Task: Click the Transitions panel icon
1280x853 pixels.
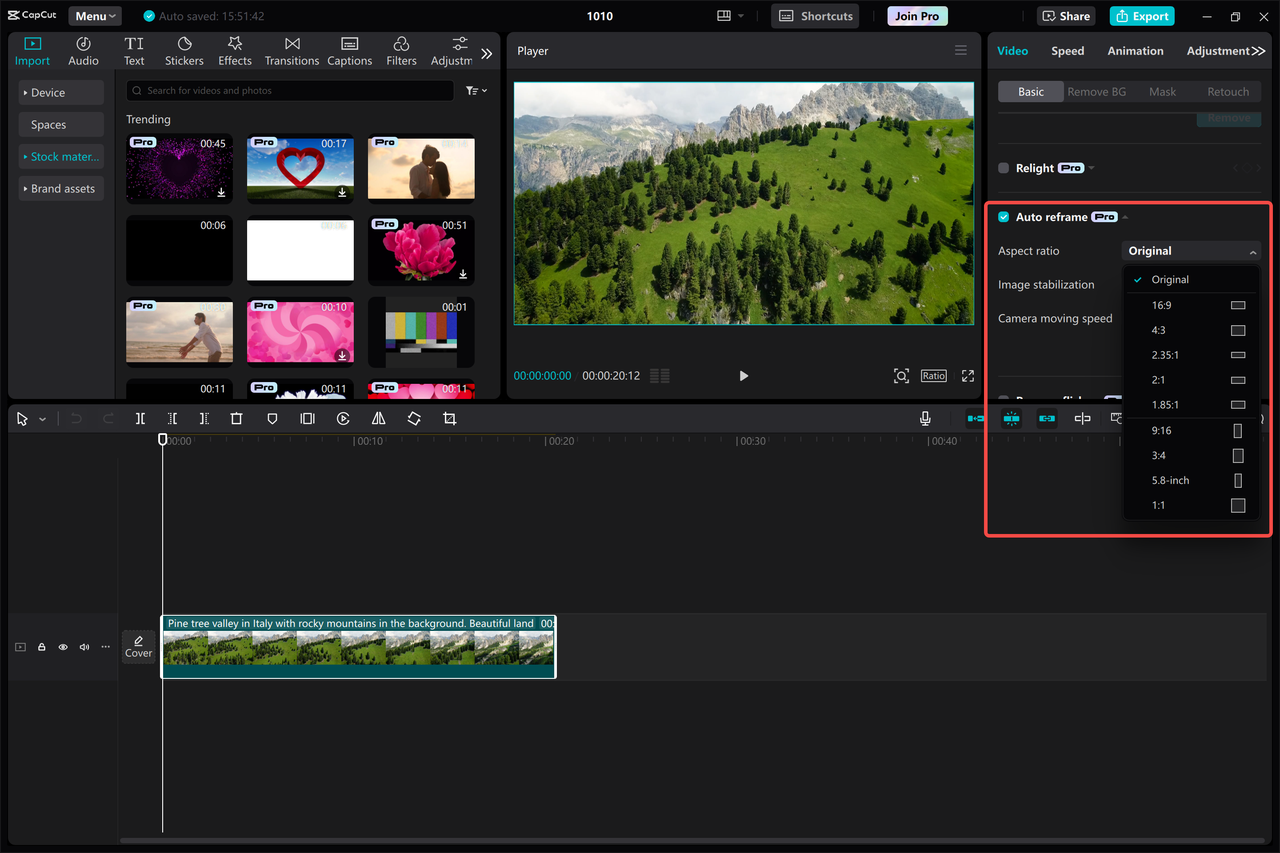Action: tap(291, 50)
